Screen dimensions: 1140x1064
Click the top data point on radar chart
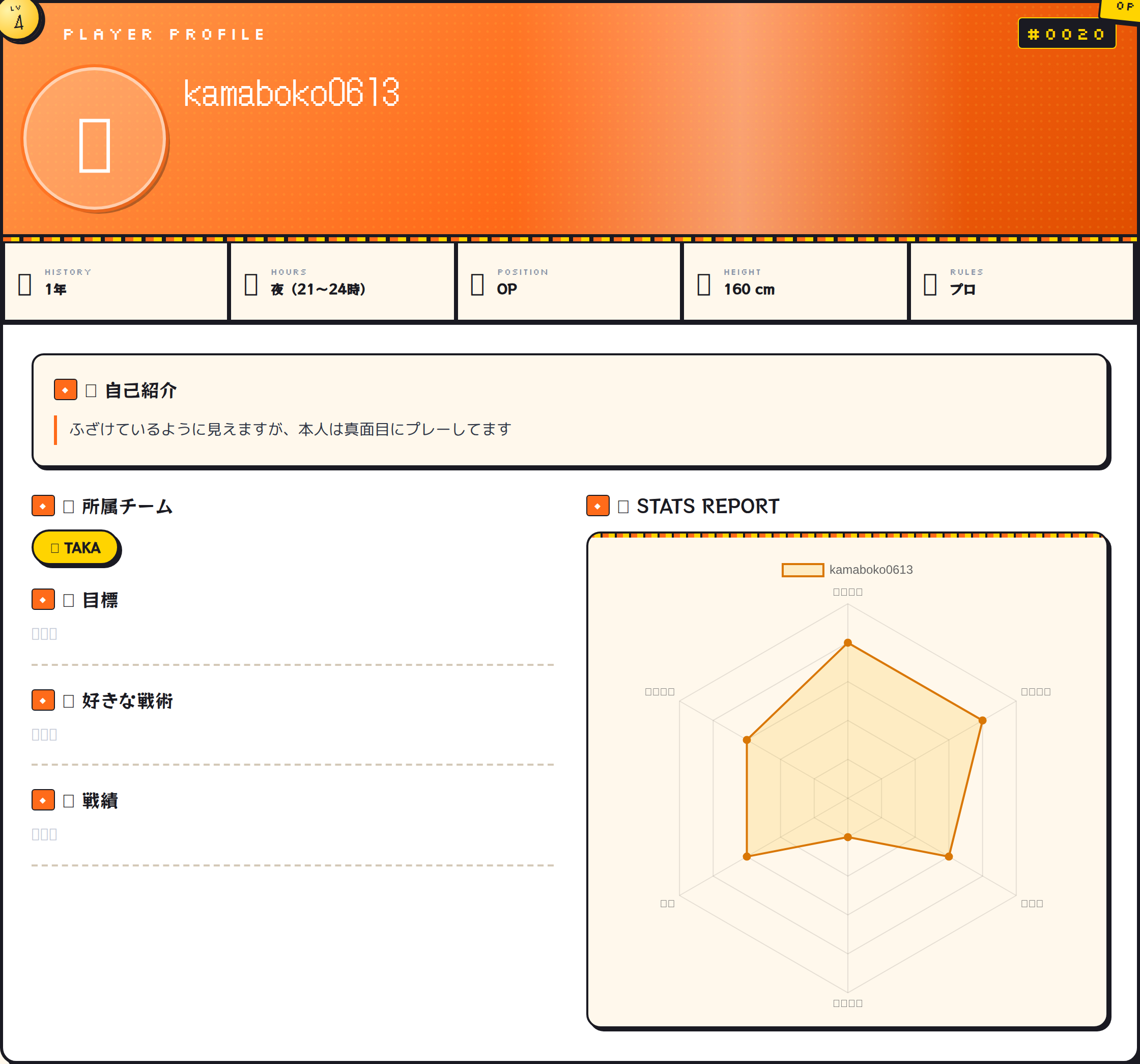coord(847,642)
